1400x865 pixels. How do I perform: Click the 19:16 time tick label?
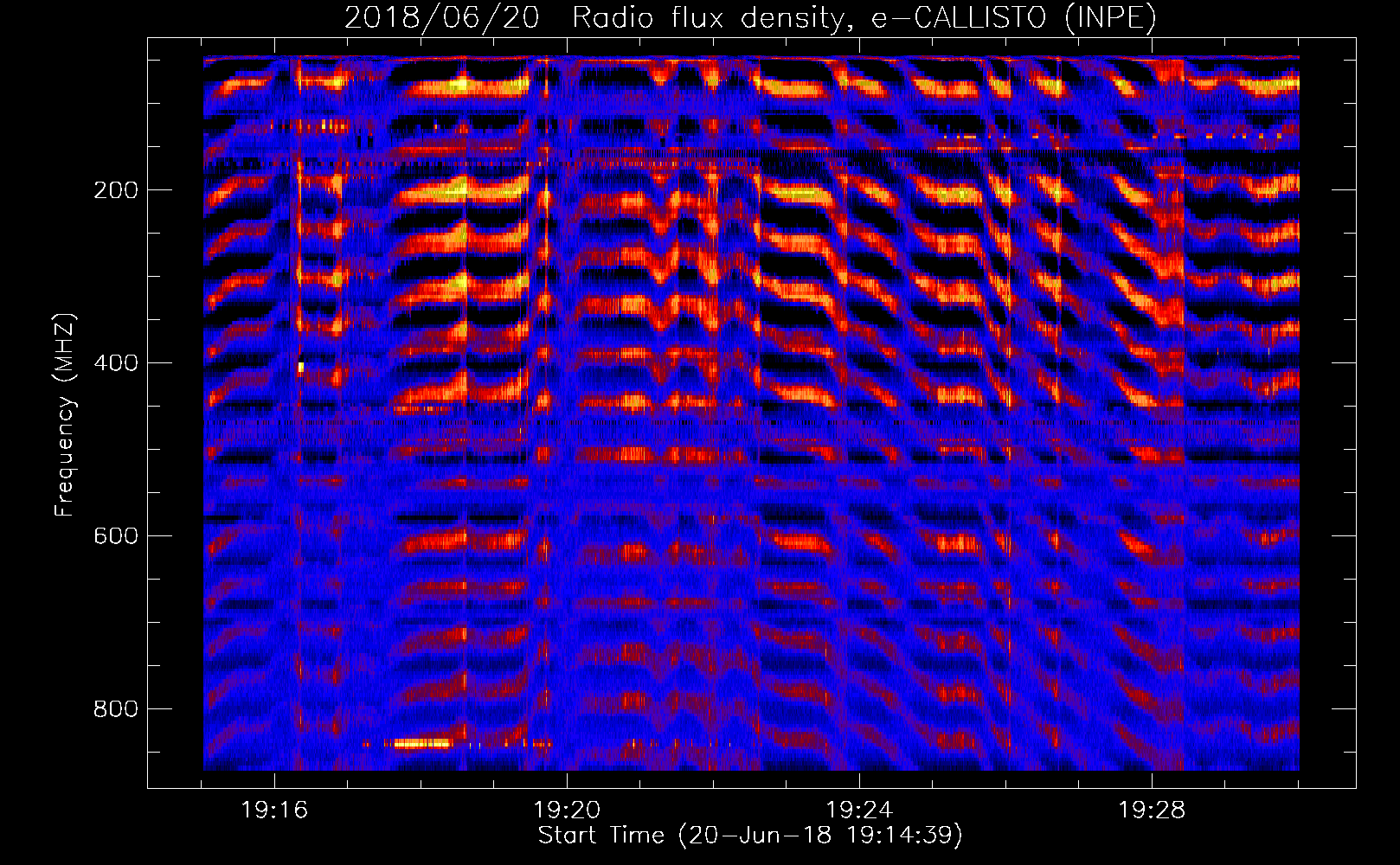tap(274, 811)
